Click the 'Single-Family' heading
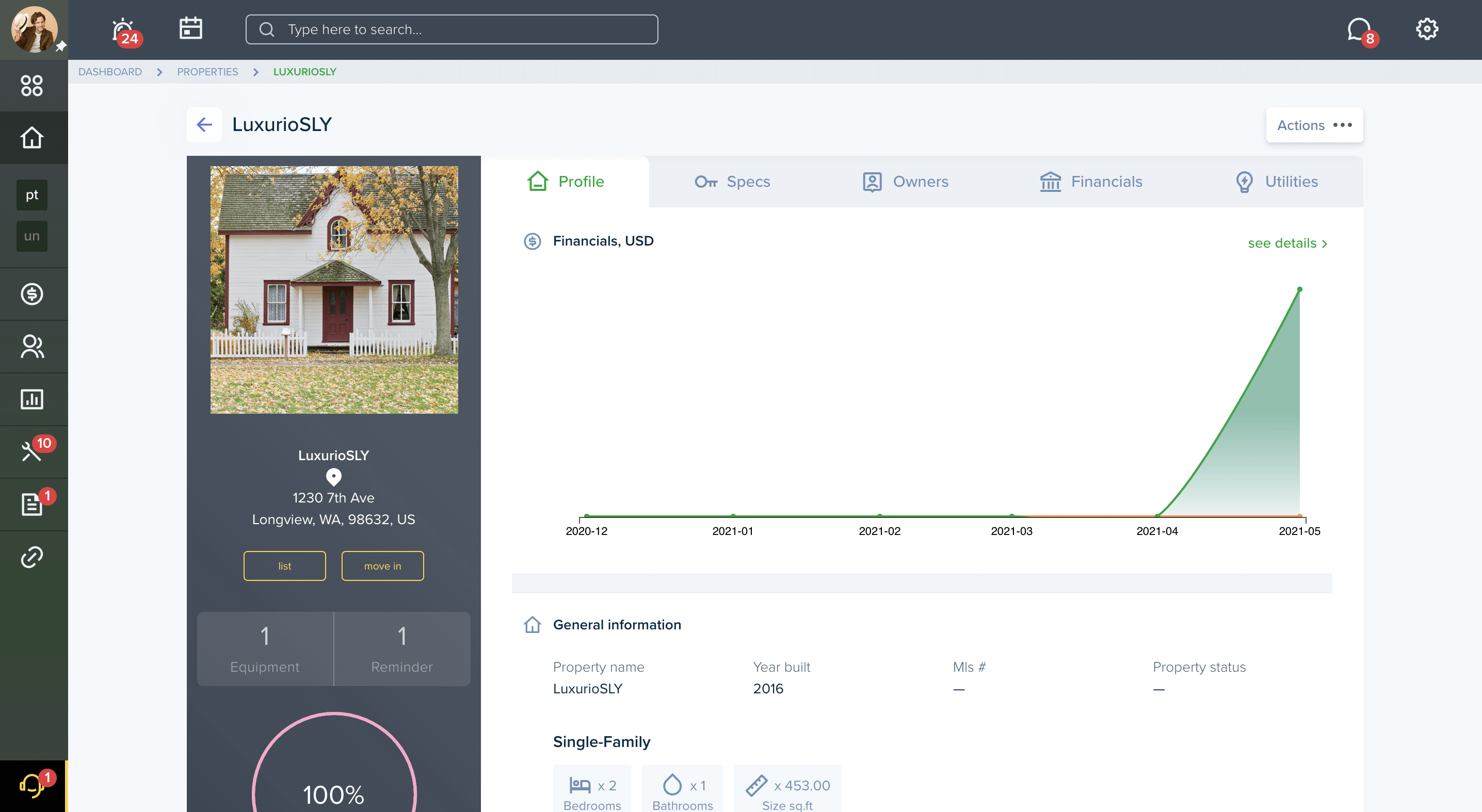 click(601, 742)
